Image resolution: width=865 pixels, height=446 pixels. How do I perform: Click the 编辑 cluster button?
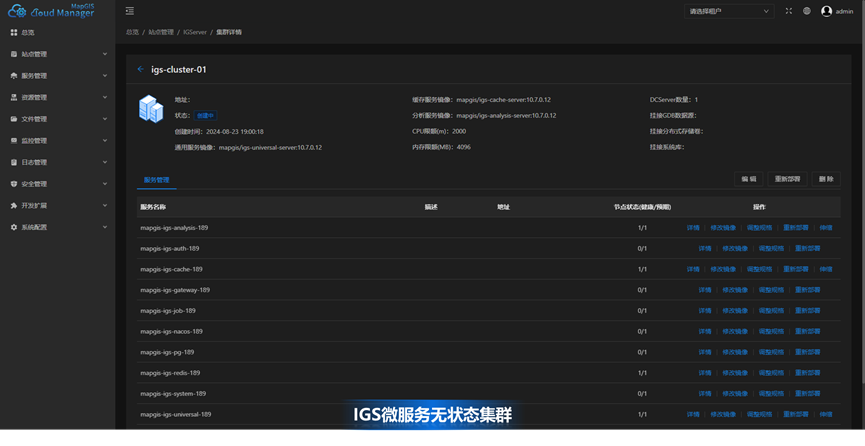749,179
